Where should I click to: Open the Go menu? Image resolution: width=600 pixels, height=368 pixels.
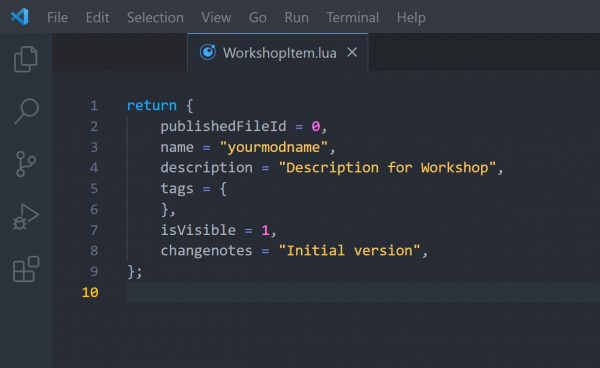click(x=258, y=18)
